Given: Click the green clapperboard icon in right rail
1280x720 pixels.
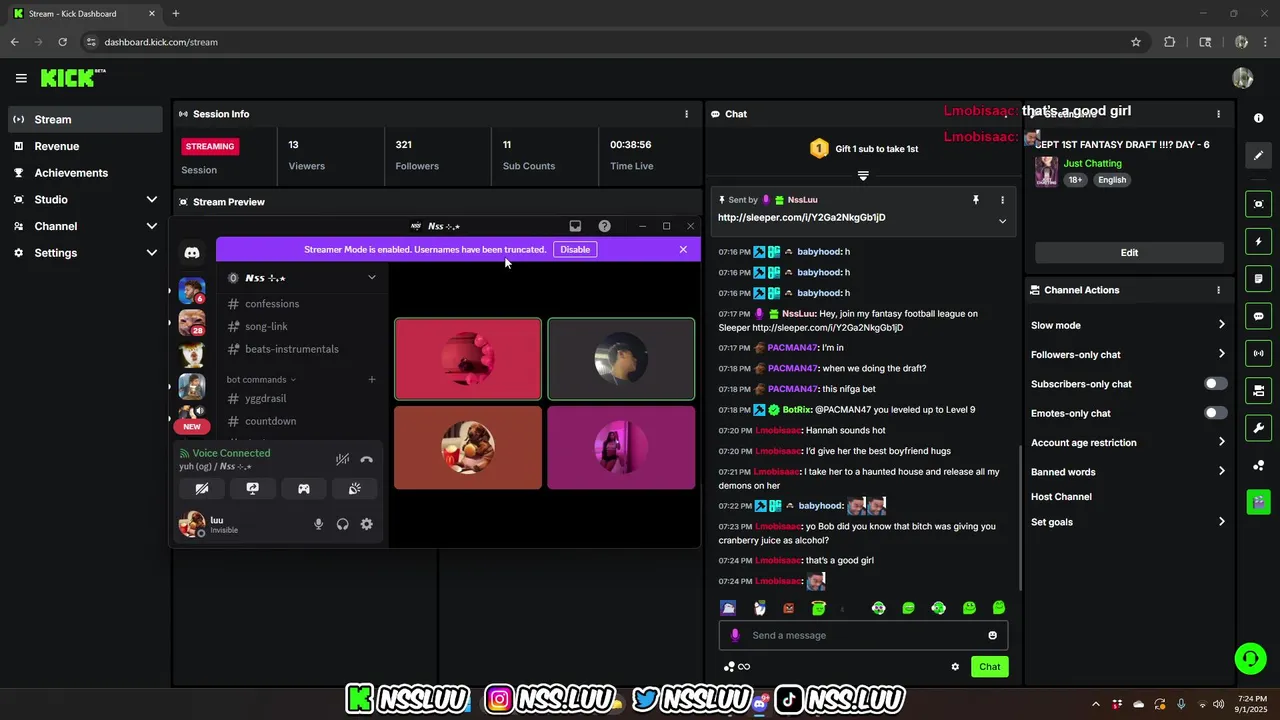Looking at the screenshot, I should pyautogui.click(x=1258, y=501).
